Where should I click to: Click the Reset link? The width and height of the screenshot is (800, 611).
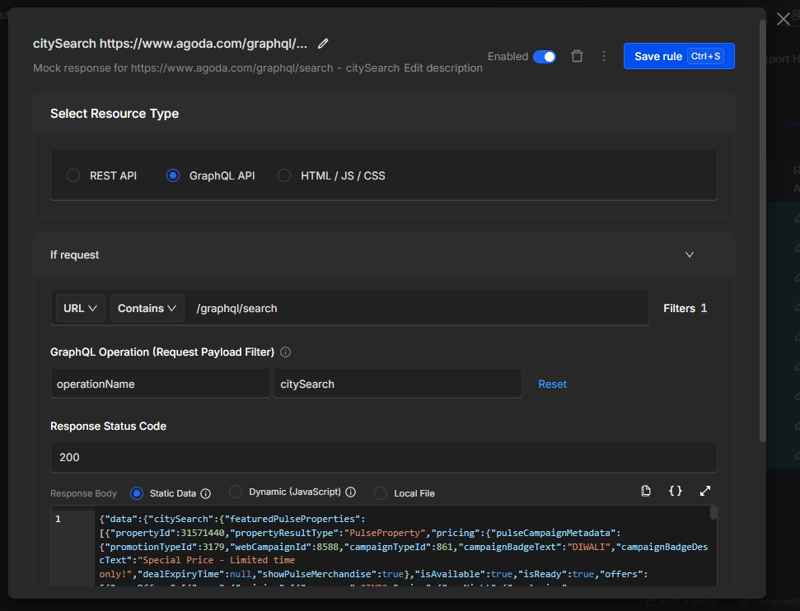[552, 384]
